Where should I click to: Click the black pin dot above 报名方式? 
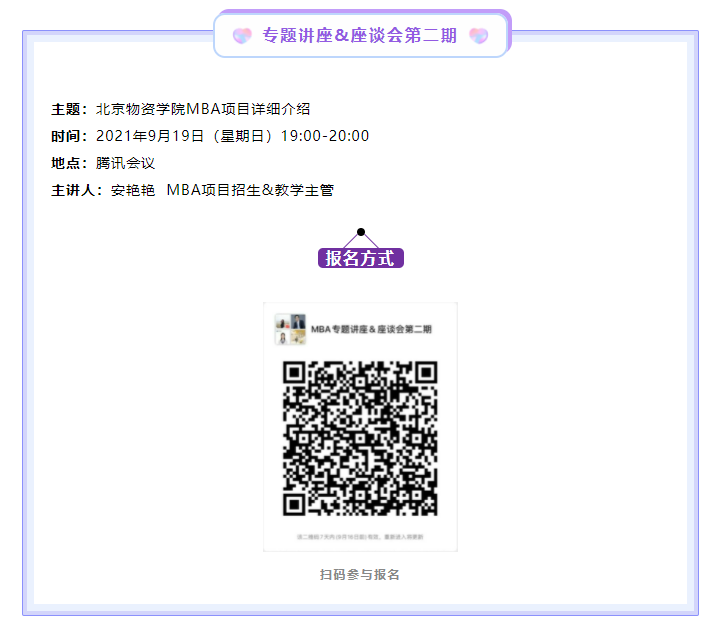(x=361, y=232)
